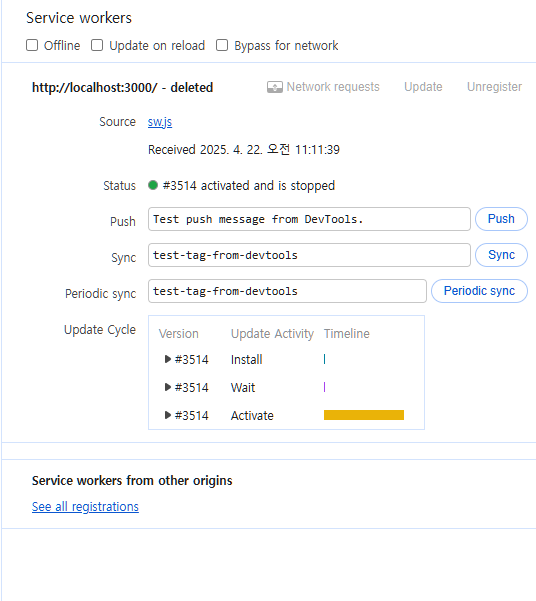Click the Update Activity column header
The height and width of the screenshot is (601, 536).
point(272,333)
